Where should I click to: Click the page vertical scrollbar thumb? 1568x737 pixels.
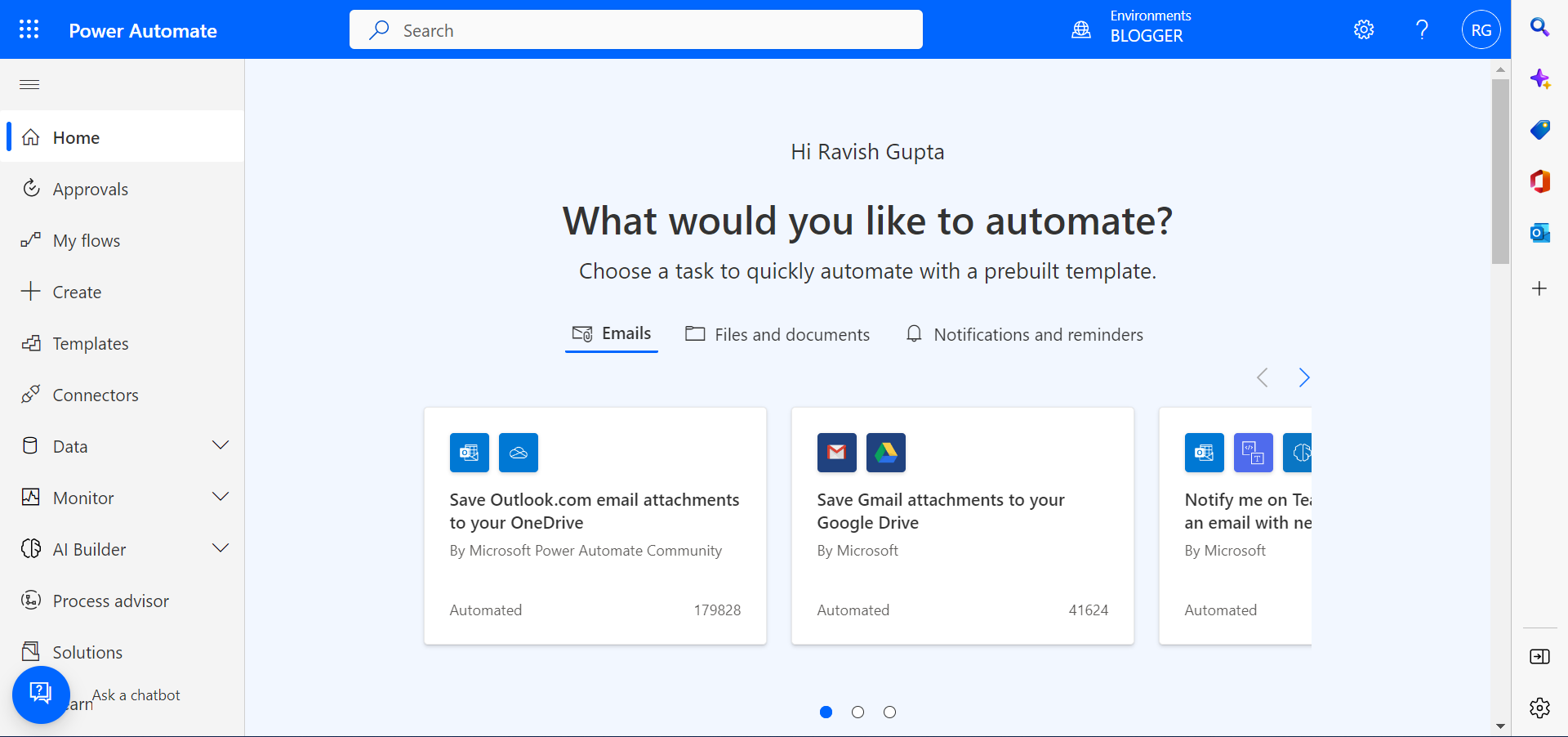click(x=1500, y=172)
